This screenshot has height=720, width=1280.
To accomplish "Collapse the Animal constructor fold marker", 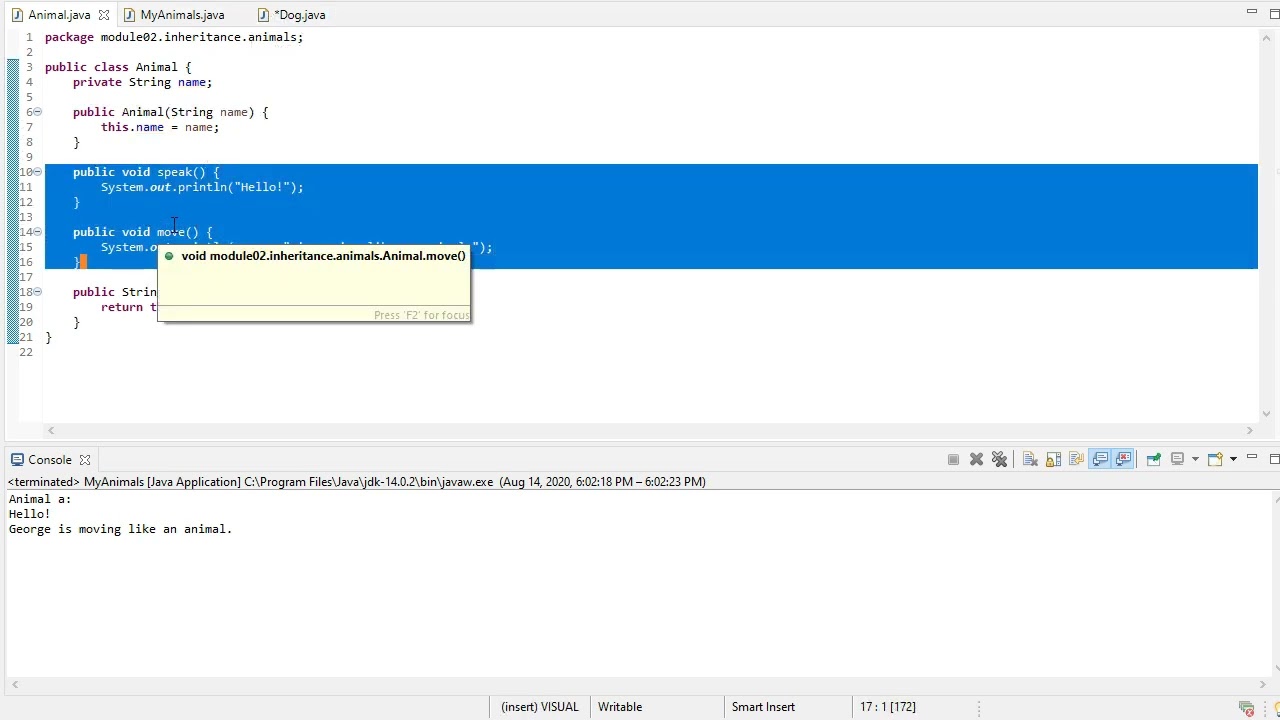I will (x=38, y=112).
